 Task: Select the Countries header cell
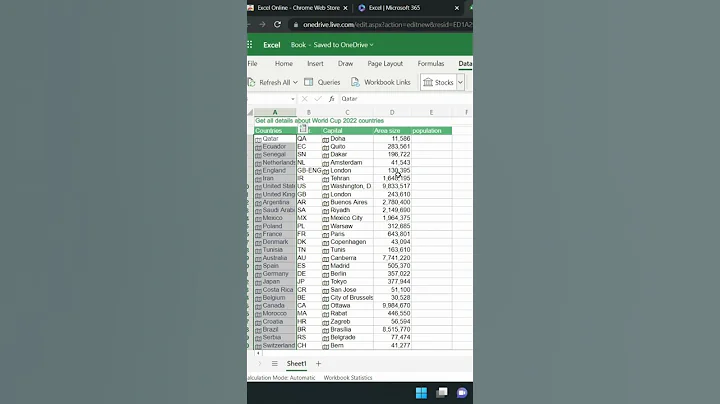pos(275,131)
